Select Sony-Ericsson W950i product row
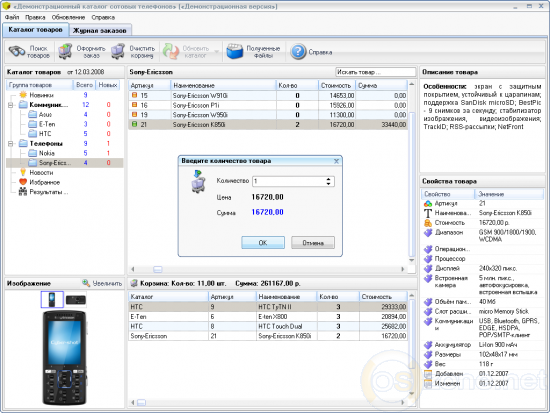550x413 pixels. (x=268, y=115)
